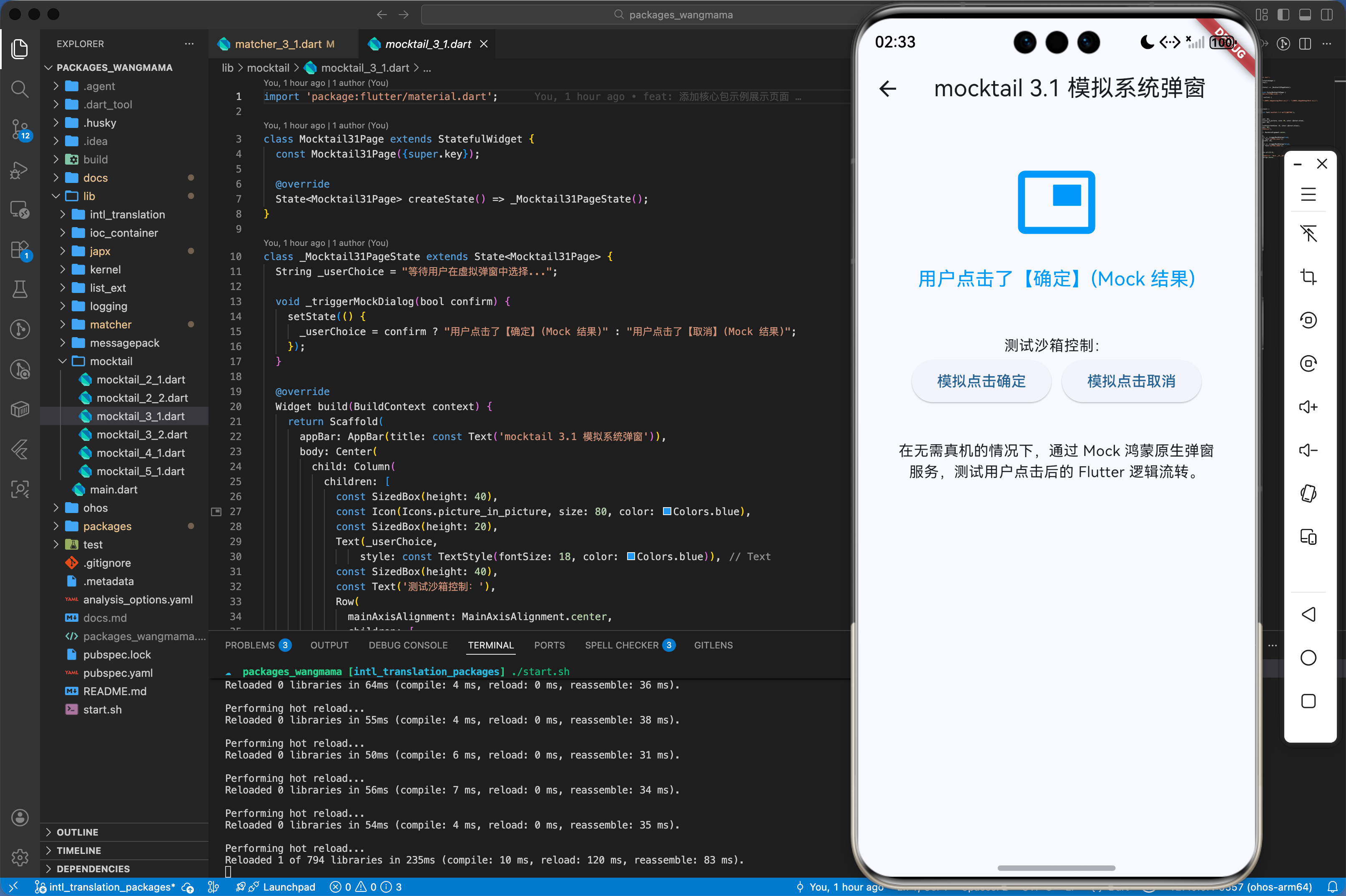
Task: Click the Colors.blue swatch on line 27
Action: [667, 511]
